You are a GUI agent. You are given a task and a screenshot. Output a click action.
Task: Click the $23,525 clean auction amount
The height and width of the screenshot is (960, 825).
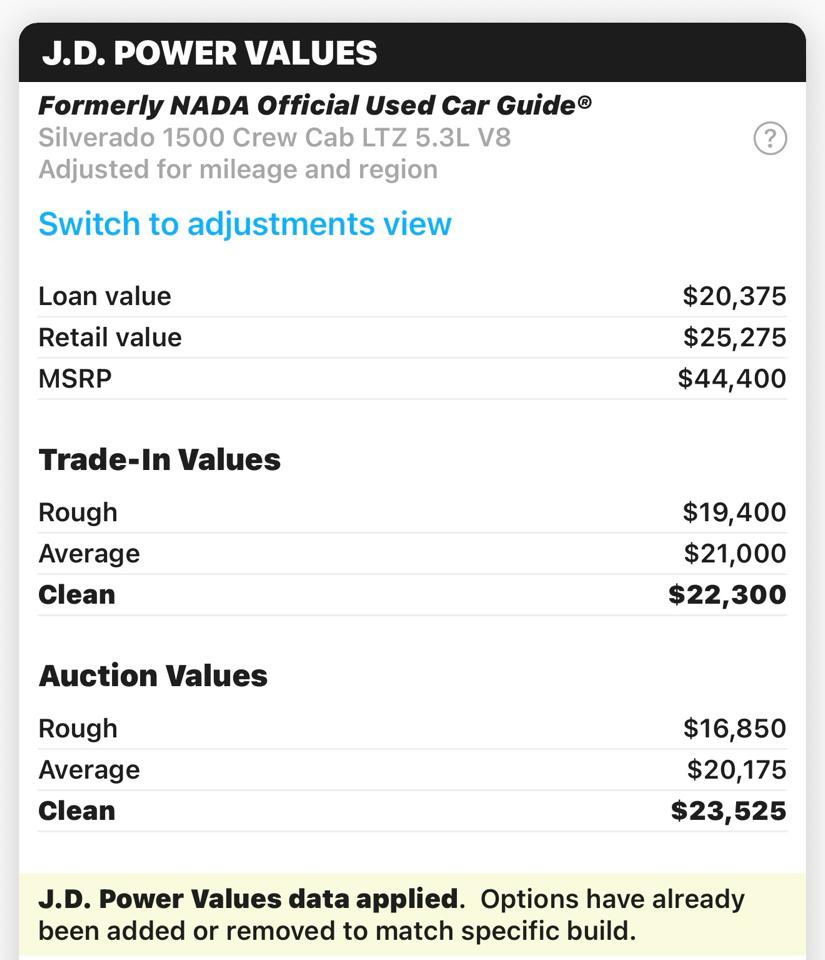(728, 811)
